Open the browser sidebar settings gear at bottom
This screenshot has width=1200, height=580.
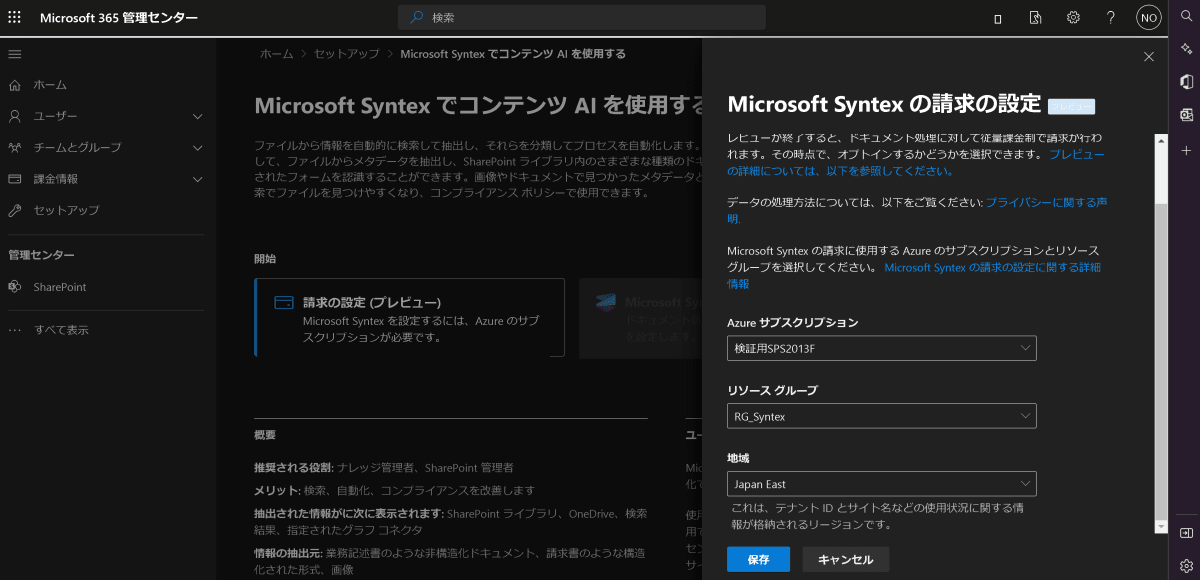click(1186, 565)
